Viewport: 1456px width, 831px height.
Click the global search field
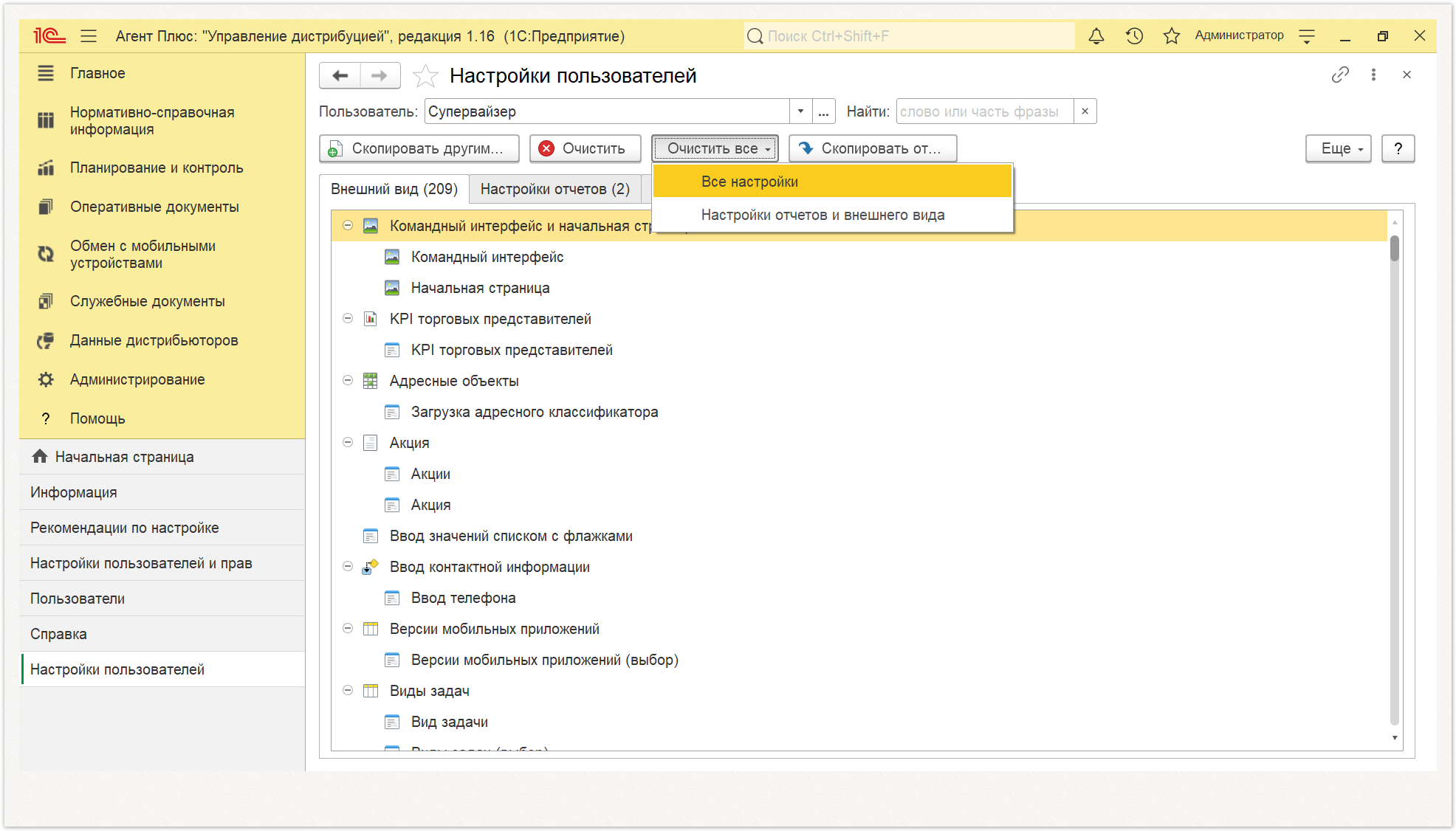(909, 36)
